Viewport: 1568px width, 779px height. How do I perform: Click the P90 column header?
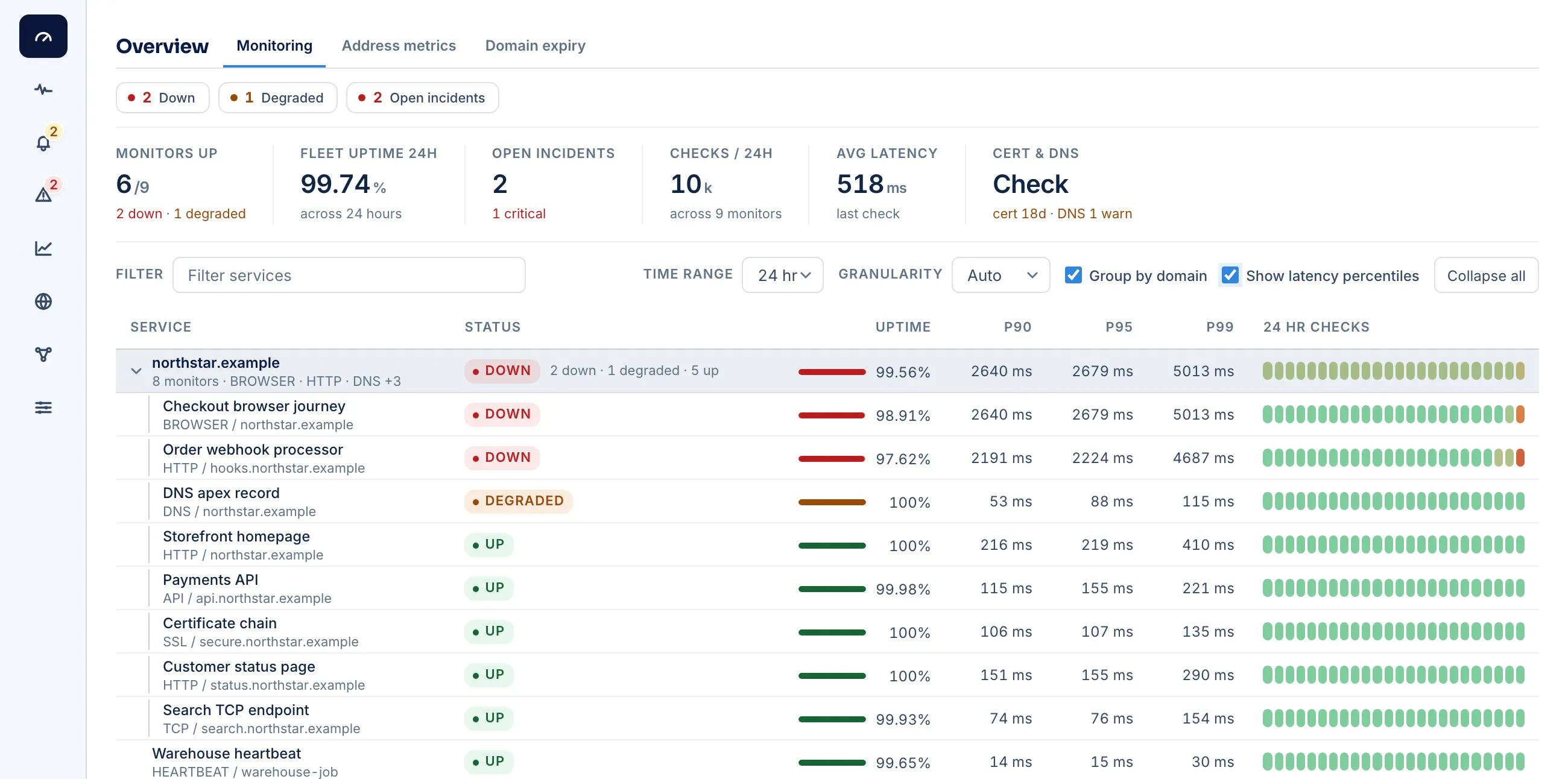(x=1018, y=327)
